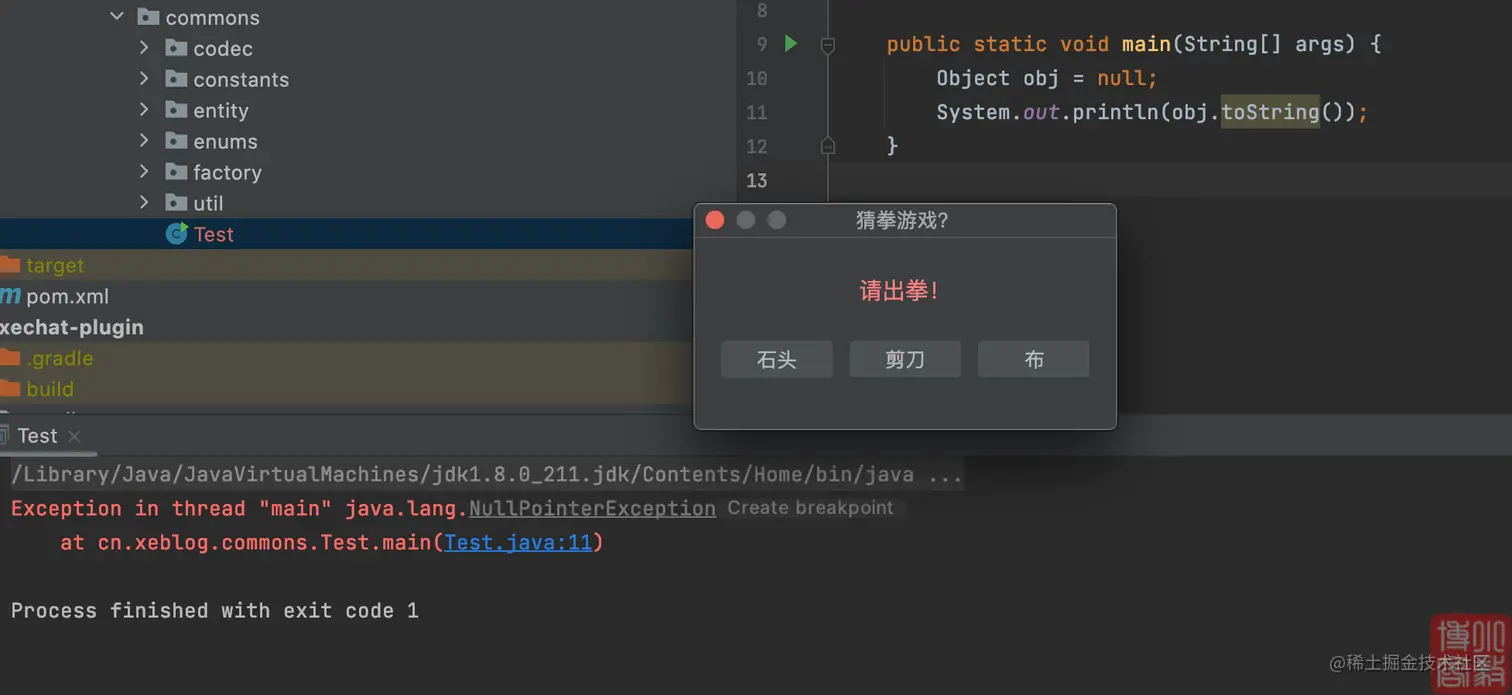
Task: Select the constants package
Action: (x=241, y=79)
